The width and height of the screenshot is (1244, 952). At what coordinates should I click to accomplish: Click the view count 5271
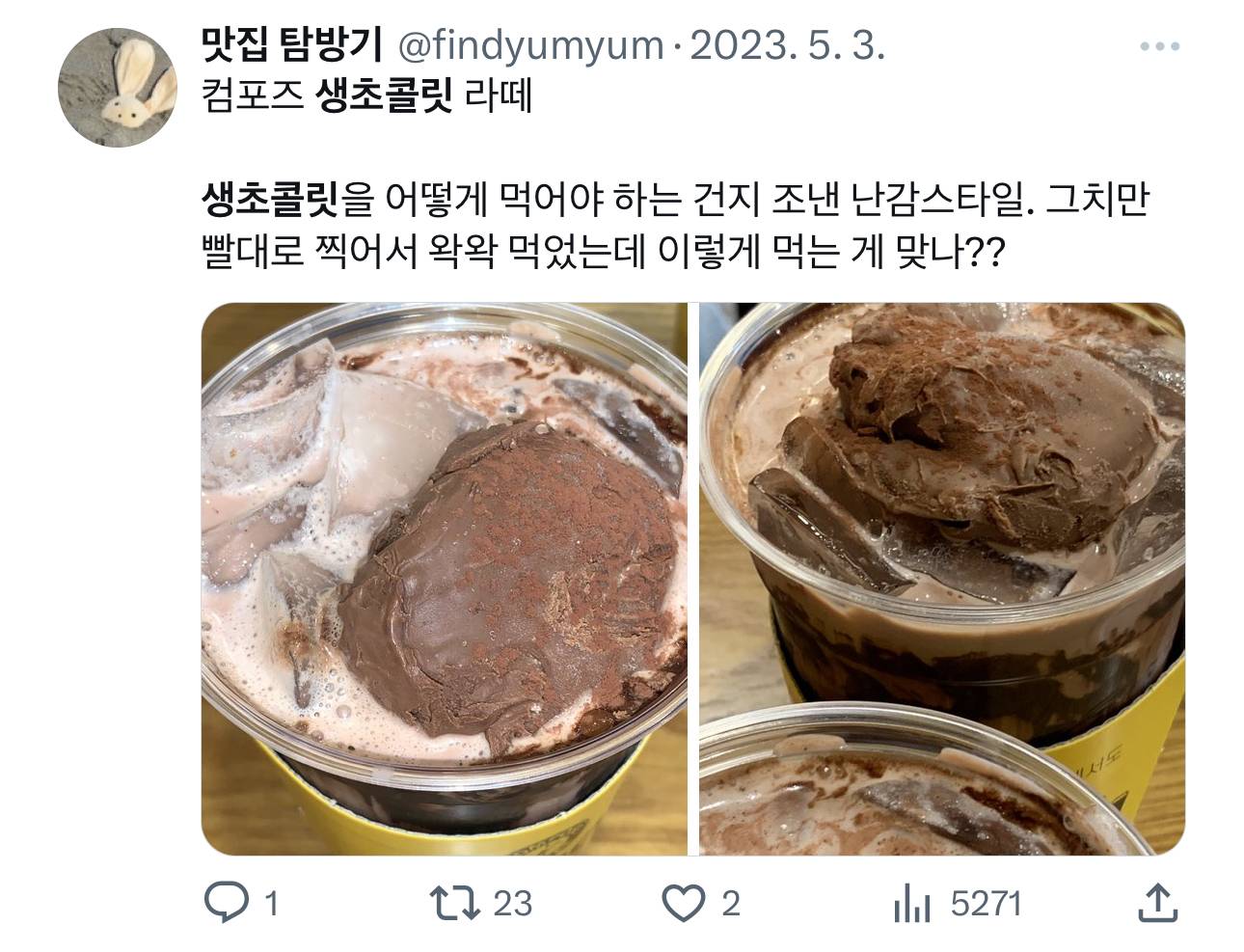point(986,904)
